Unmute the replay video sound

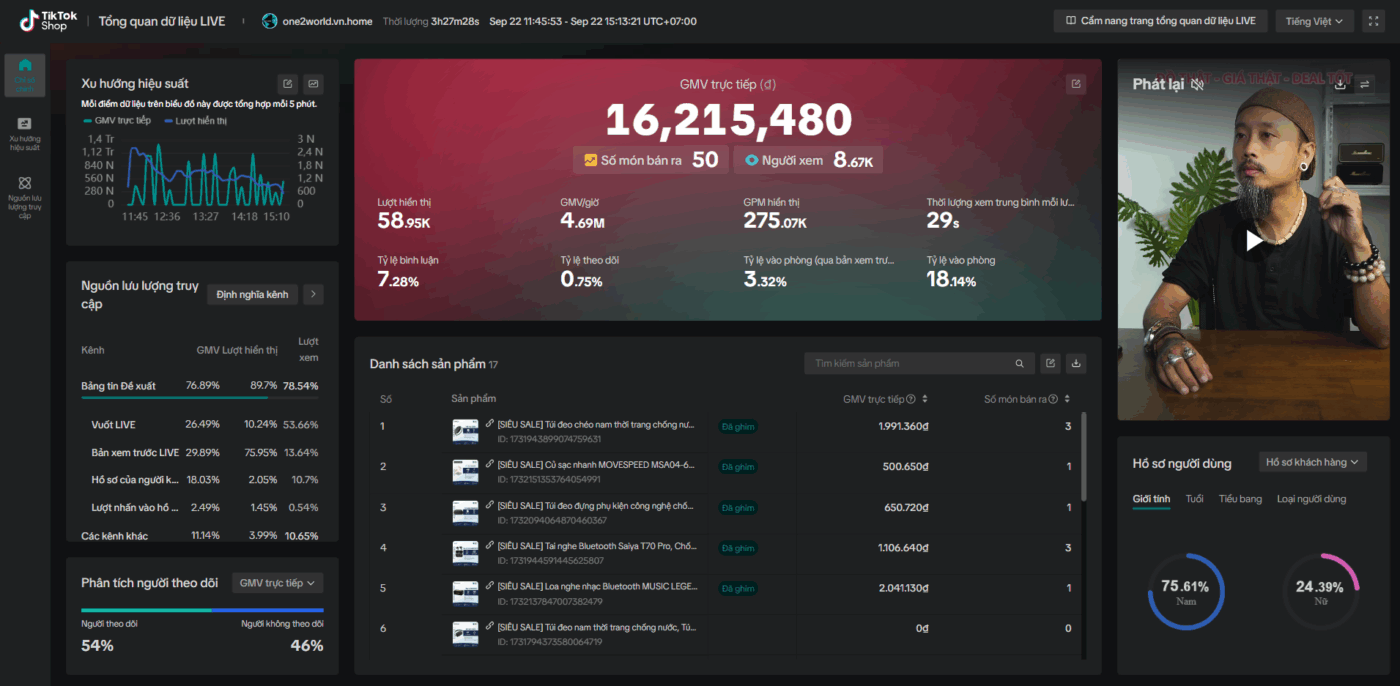coord(1197,84)
